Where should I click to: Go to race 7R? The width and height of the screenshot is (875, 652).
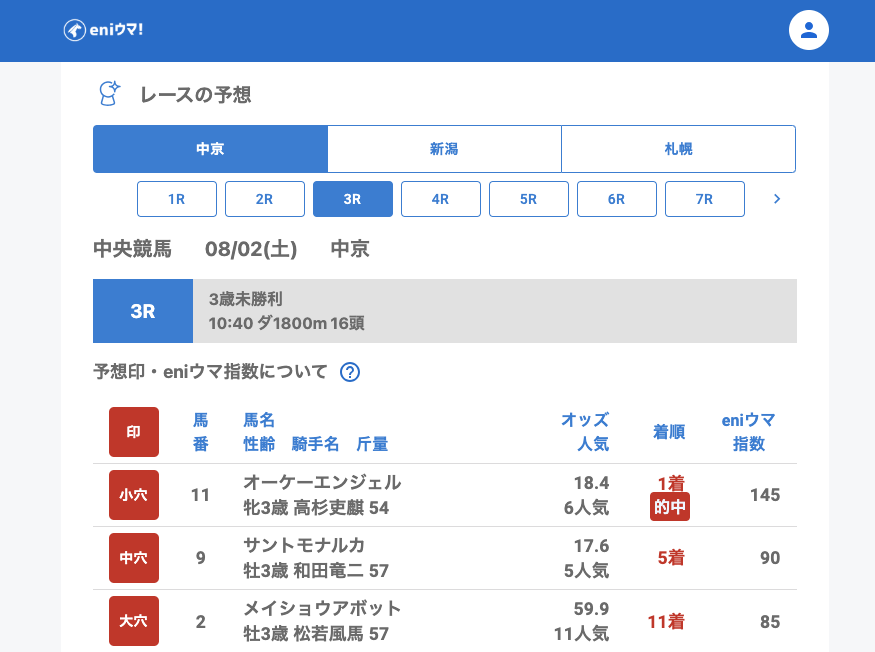[705, 199]
